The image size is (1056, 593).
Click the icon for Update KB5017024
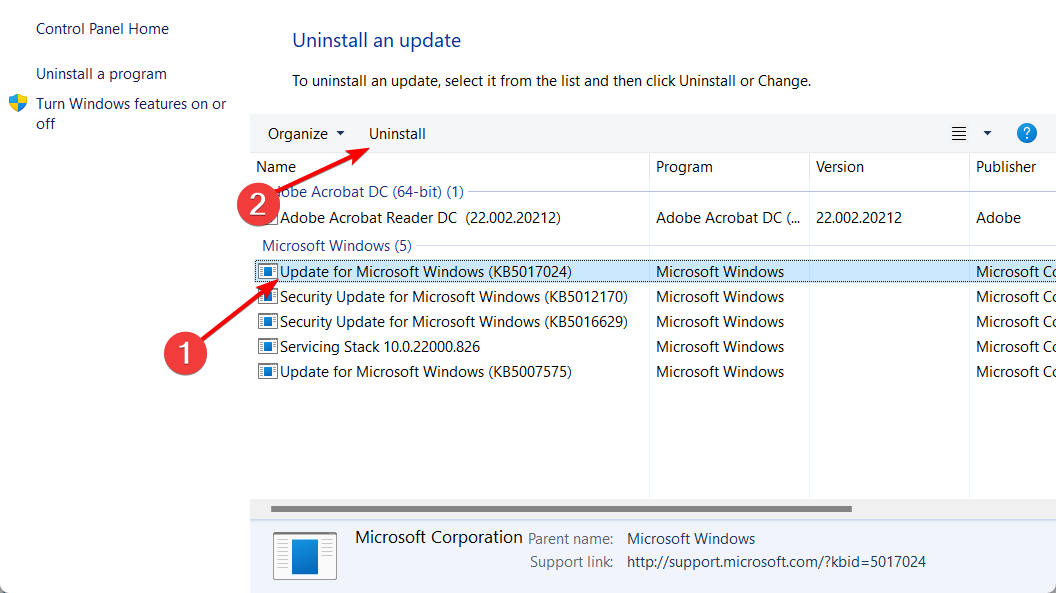tap(267, 271)
